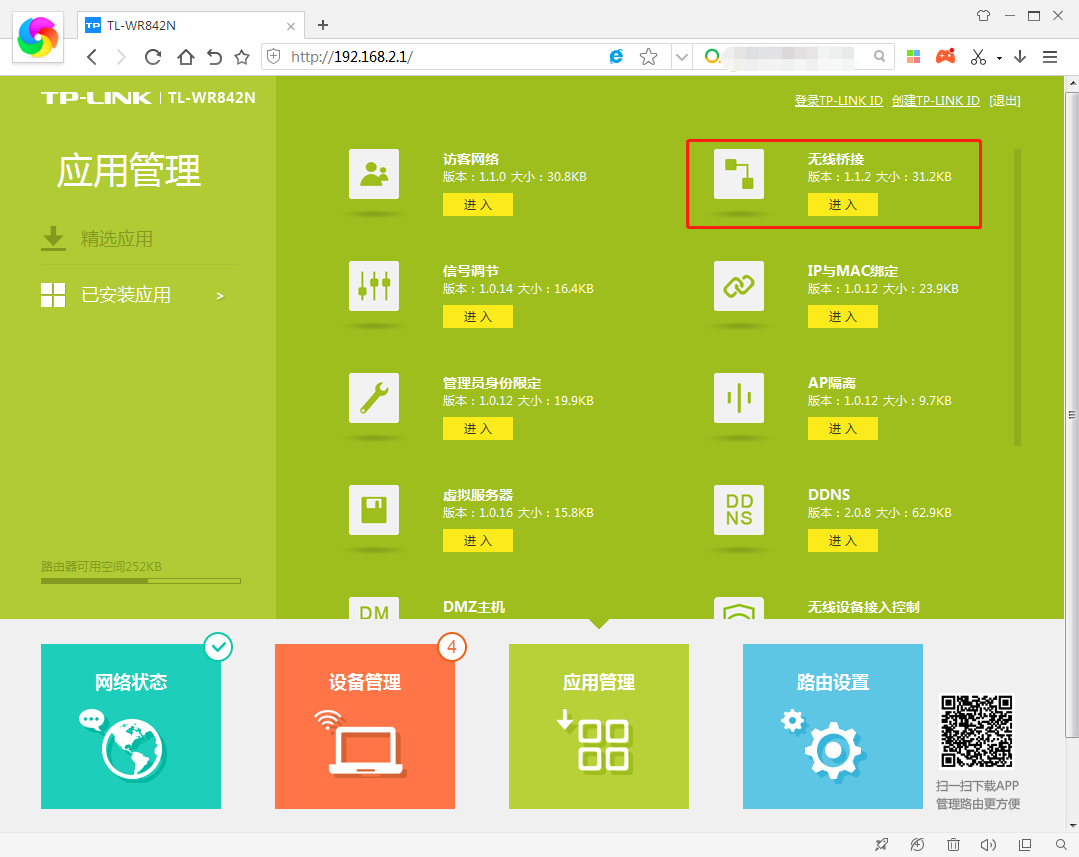This screenshot has width=1079, height=857.
Task: Open a new browser tab
Action: click(323, 25)
